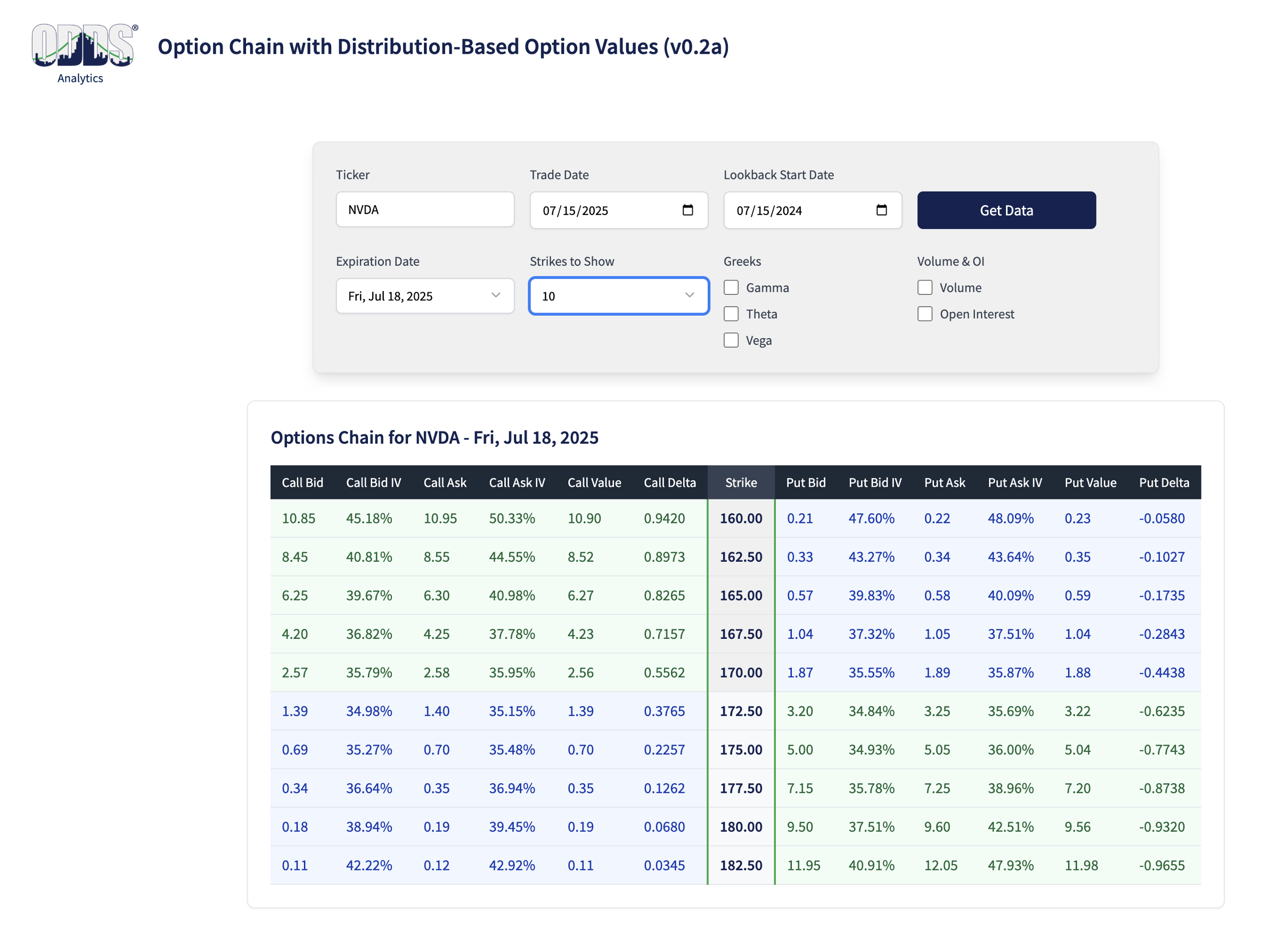Click the page title Option Chain heading

(x=443, y=47)
